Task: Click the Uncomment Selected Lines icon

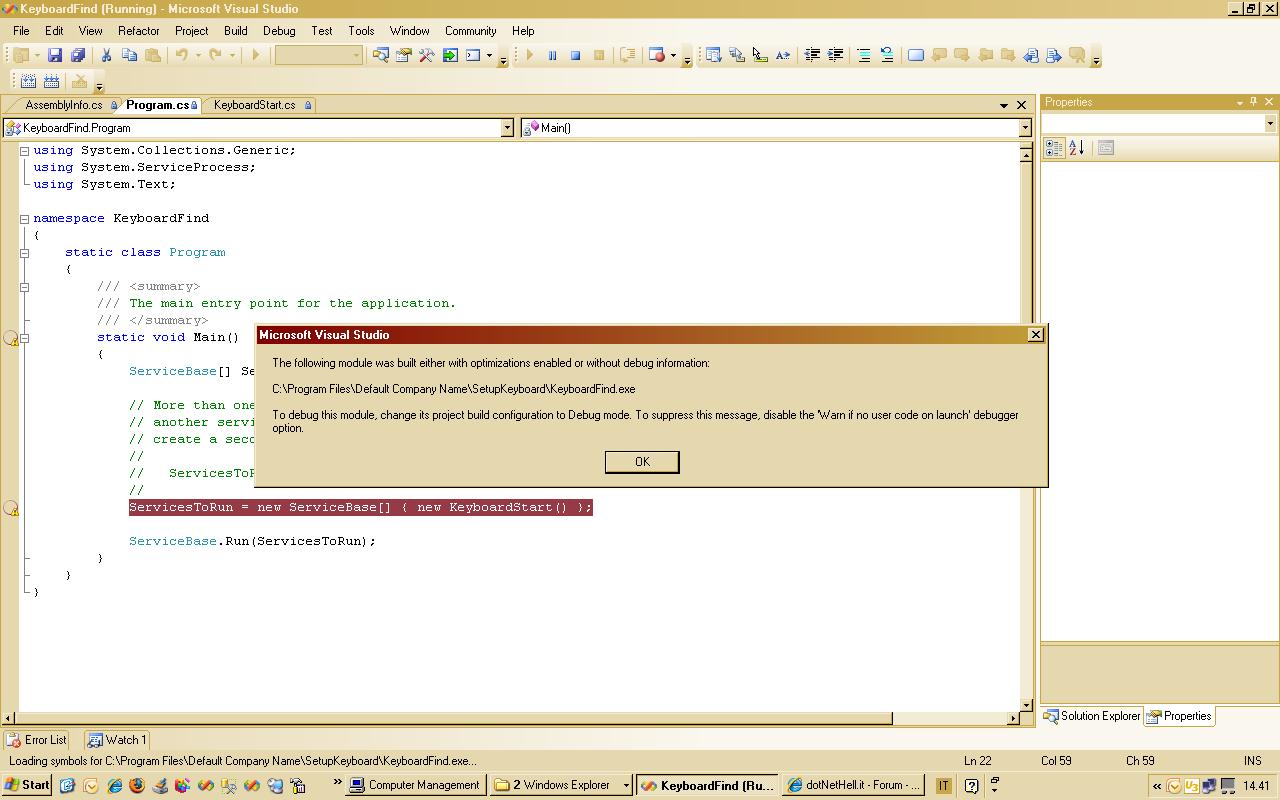Action: [x=887, y=55]
